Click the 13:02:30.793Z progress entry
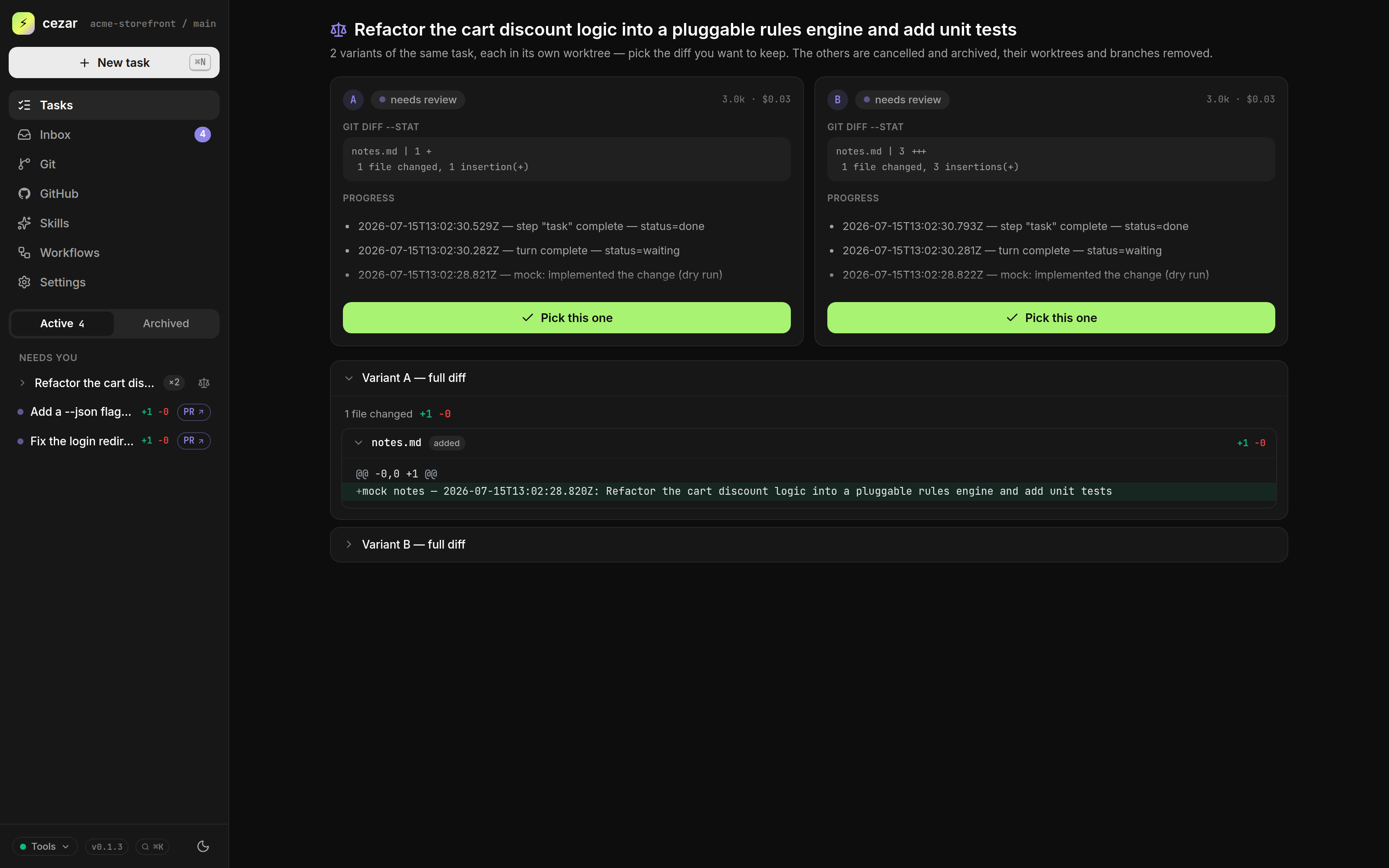 point(1015,226)
